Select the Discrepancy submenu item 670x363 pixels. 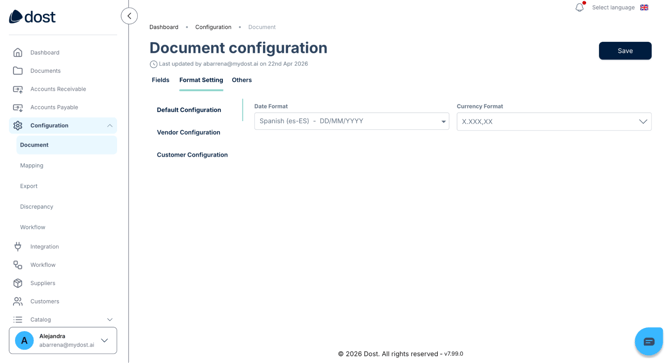[36, 207]
